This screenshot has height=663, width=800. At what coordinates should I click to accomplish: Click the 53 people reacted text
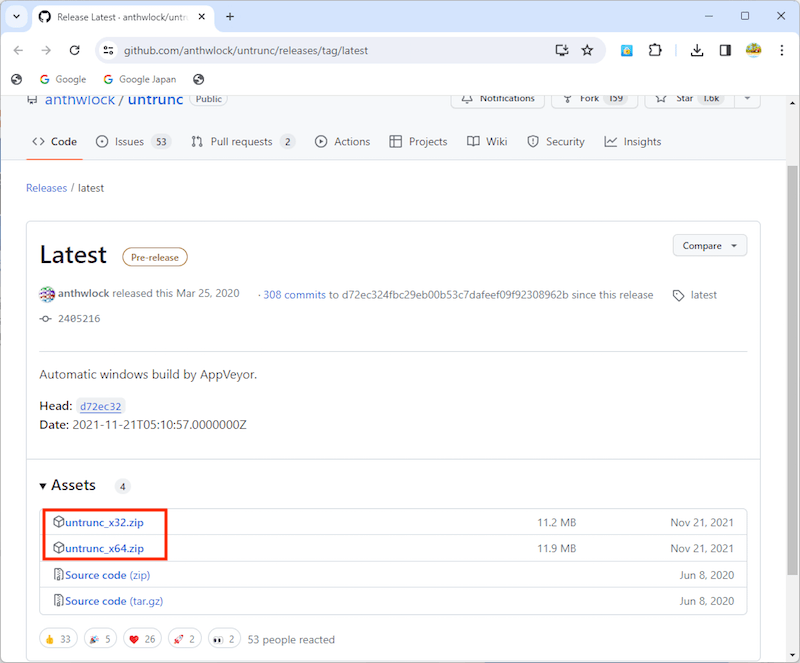click(291, 640)
